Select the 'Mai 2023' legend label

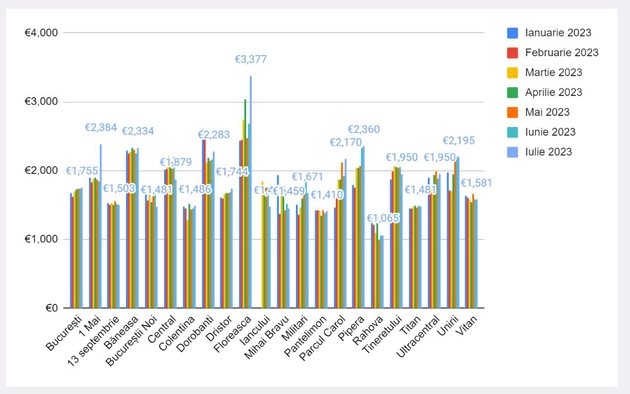tap(547, 112)
